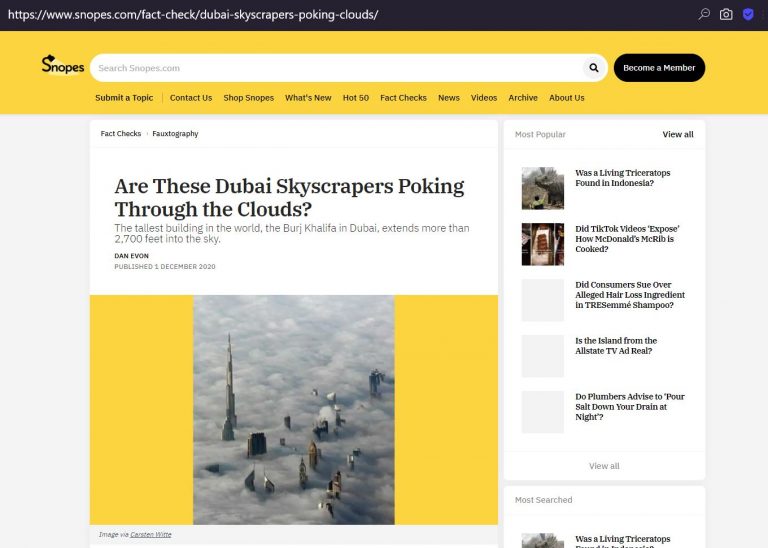Click View all at top of Most Popular
Screen dimensions: 768x548
coord(678,134)
